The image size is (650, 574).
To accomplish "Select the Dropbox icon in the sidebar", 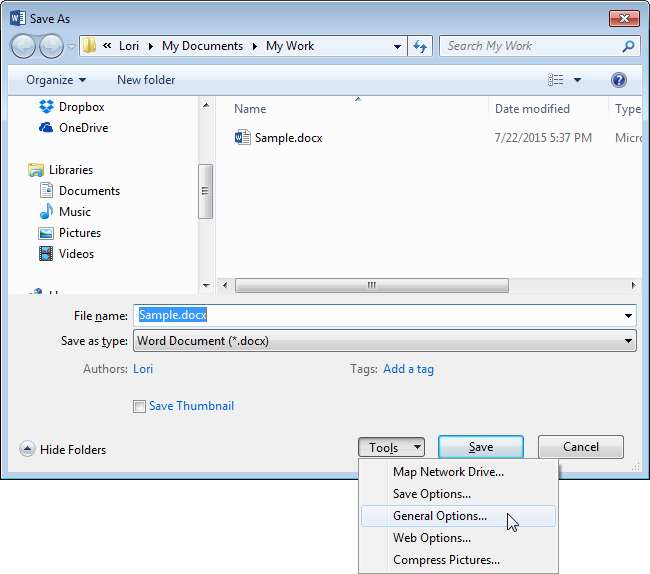I will pyautogui.click(x=46, y=107).
